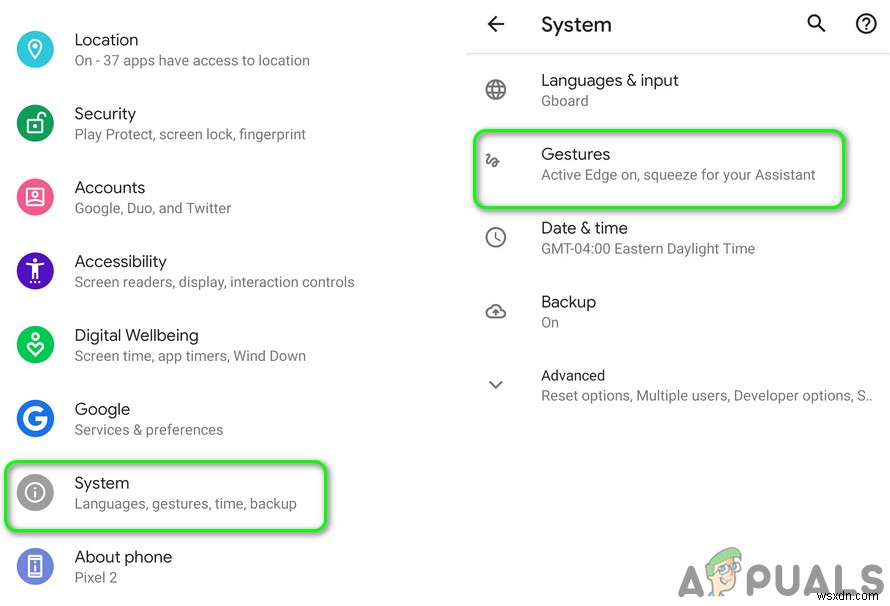Open Date & time settings
890x606 pixels.
[647, 238]
